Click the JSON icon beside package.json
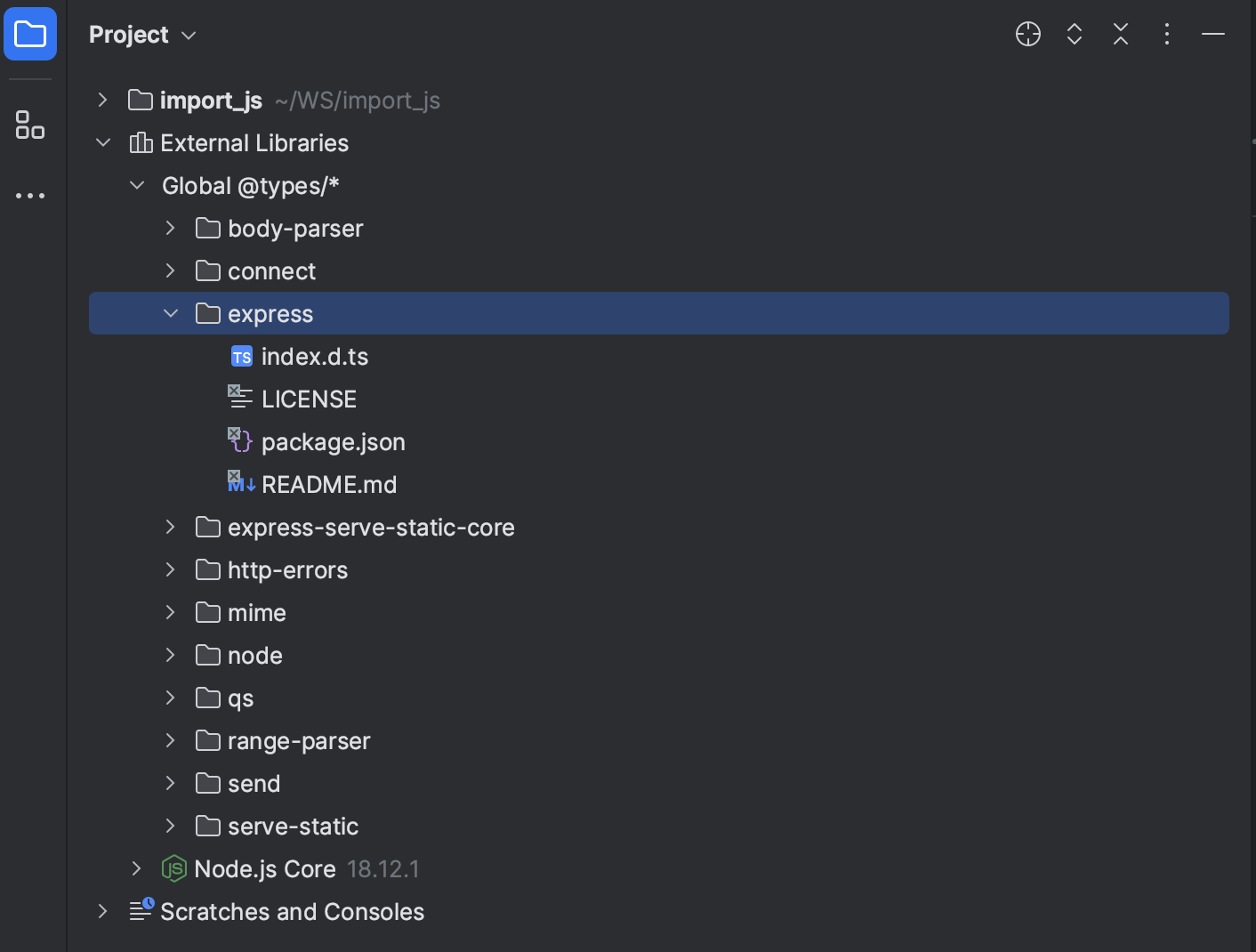 pyautogui.click(x=239, y=440)
